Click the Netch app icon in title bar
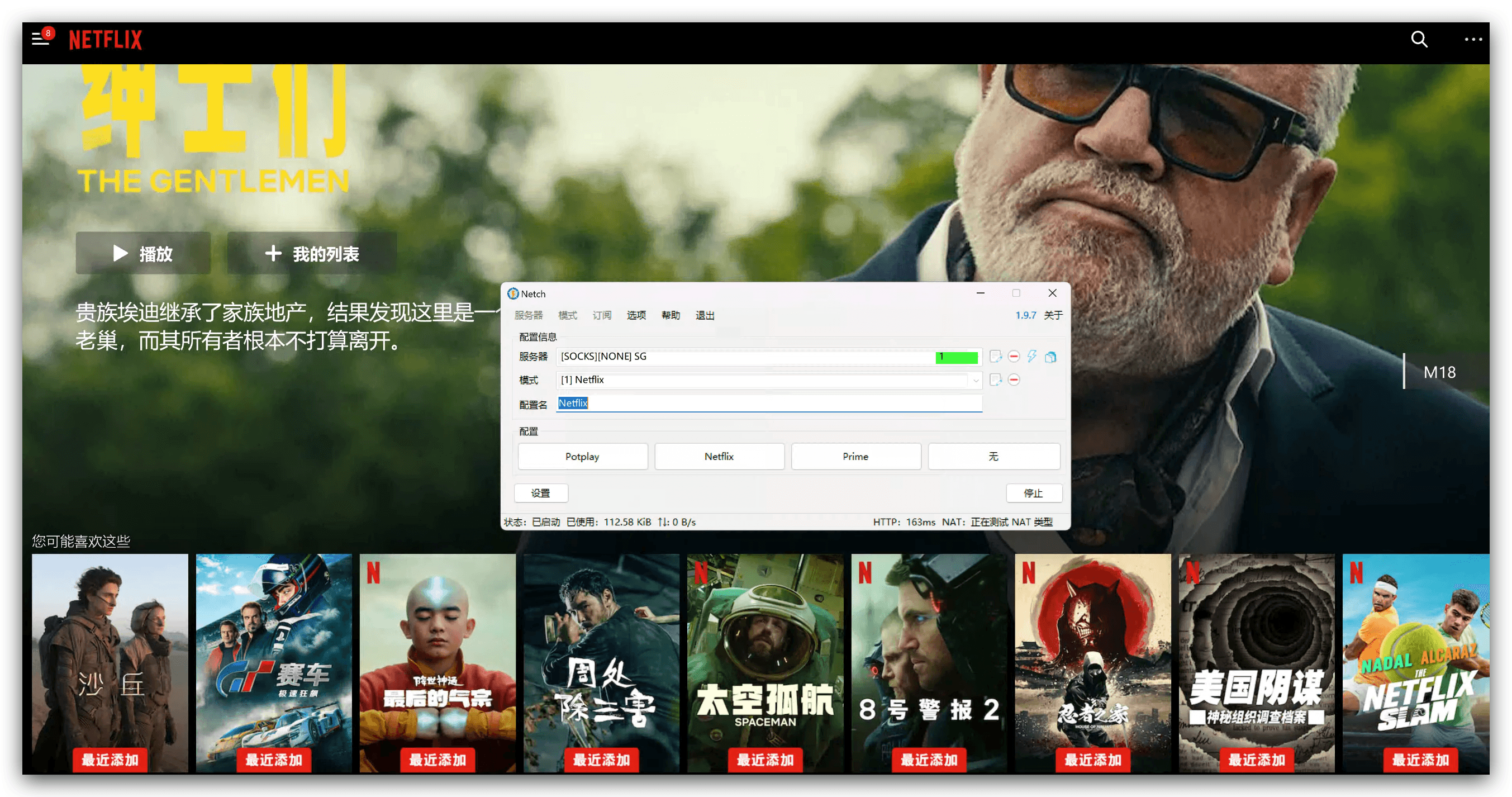The width and height of the screenshot is (1512, 797). click(513, 293)
